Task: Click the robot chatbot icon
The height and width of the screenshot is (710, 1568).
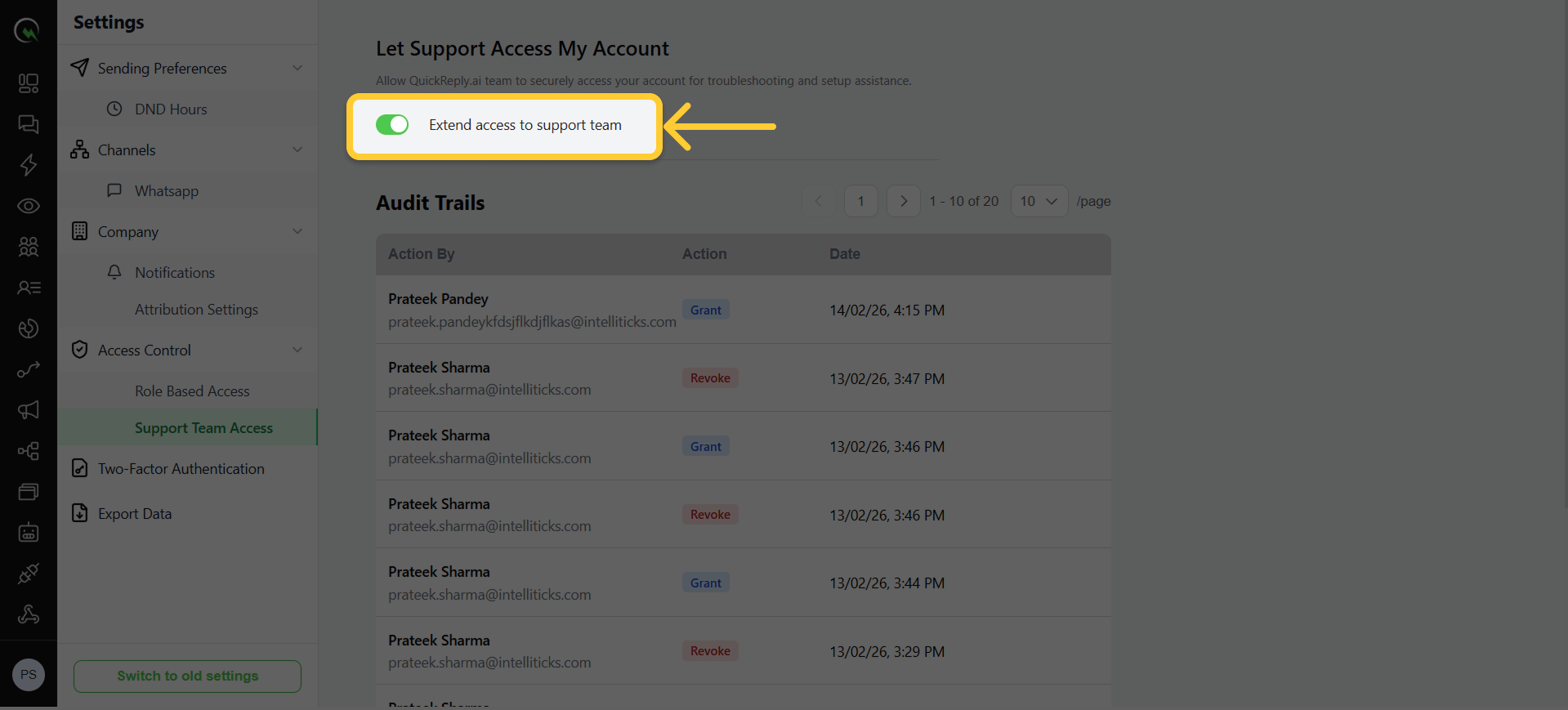Action: click(29, 533)
